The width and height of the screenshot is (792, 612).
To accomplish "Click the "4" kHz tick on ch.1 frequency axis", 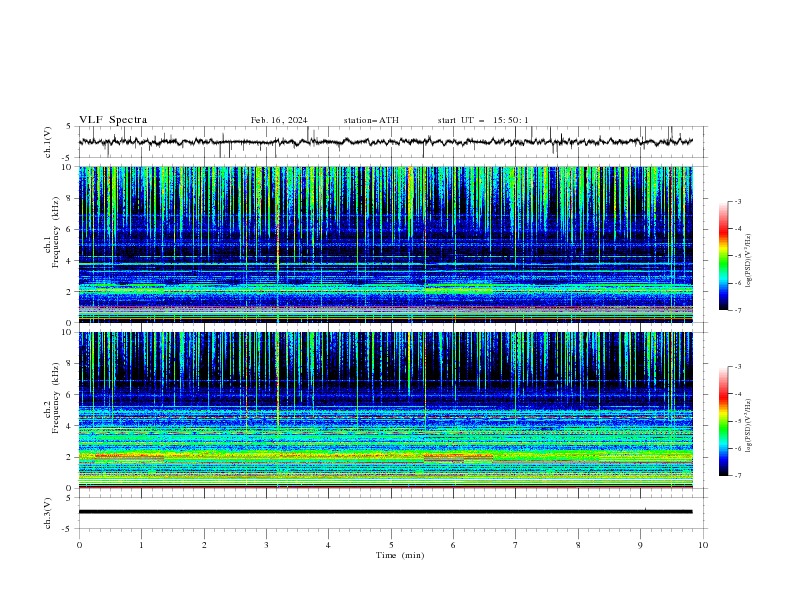I will coord(71,261).
